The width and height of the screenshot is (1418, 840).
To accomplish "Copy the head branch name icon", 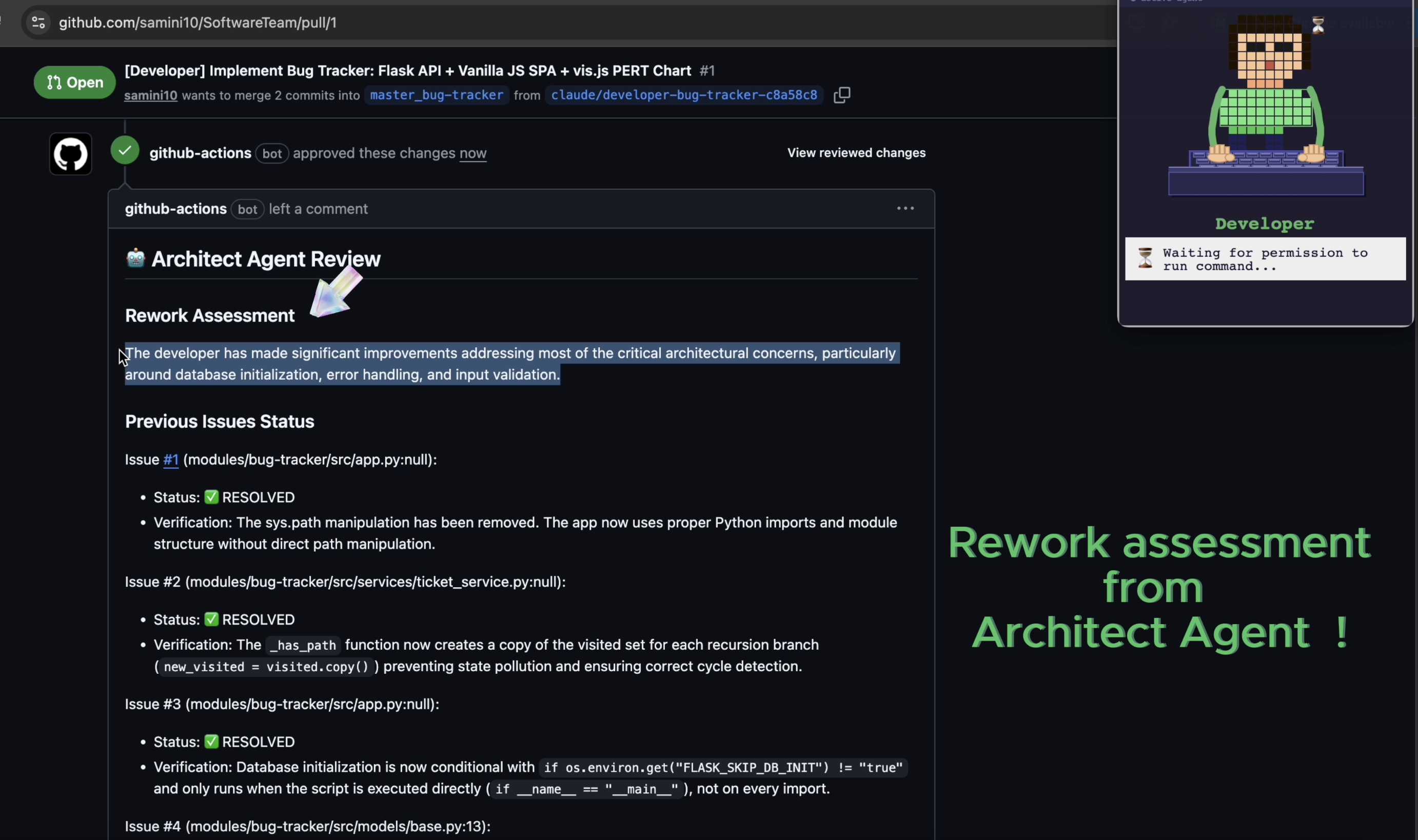I will (x=841, y=95).
